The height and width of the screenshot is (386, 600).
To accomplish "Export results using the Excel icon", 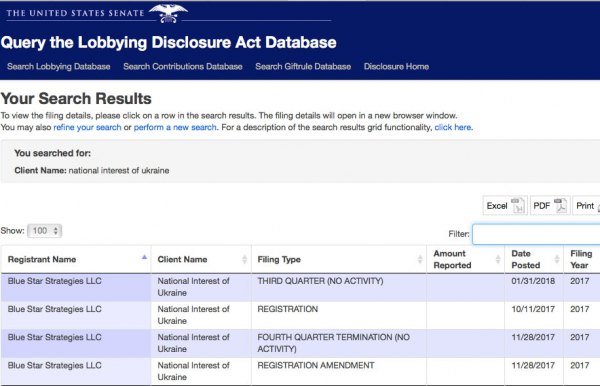I will 518,206.
